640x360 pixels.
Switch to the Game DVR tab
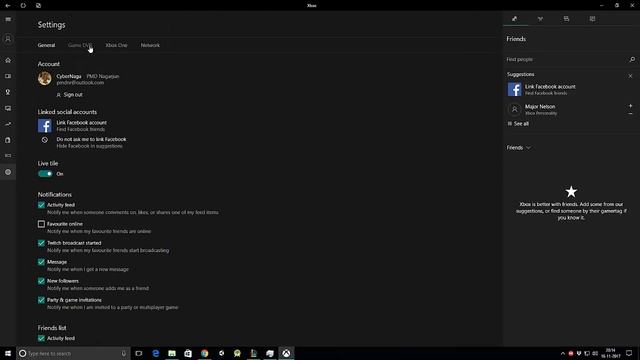pos(80,45)
